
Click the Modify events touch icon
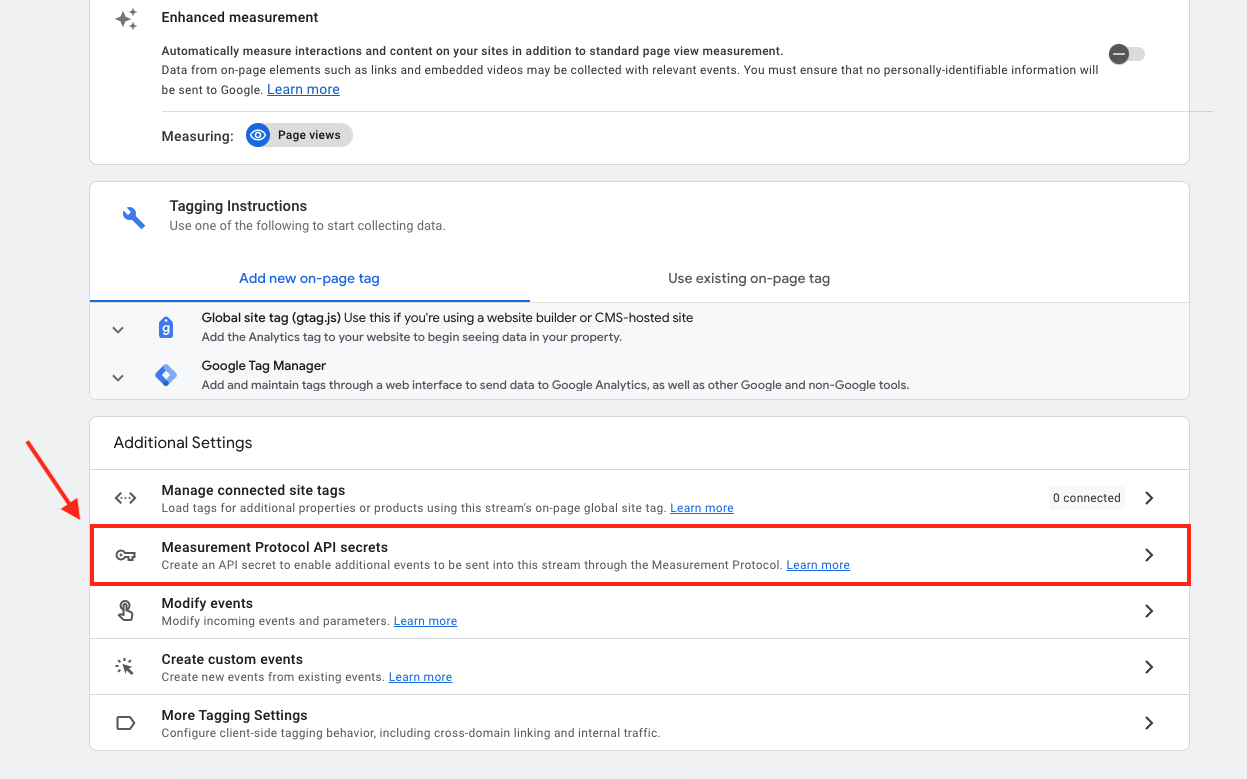click(126, 611)
